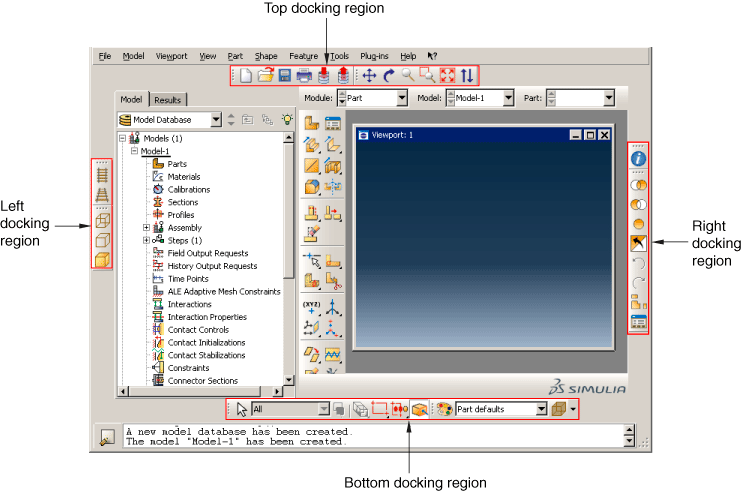The image size is (742, 491).
Task: Click the Color Code palette icon
Action: click(x=444, y=409)
